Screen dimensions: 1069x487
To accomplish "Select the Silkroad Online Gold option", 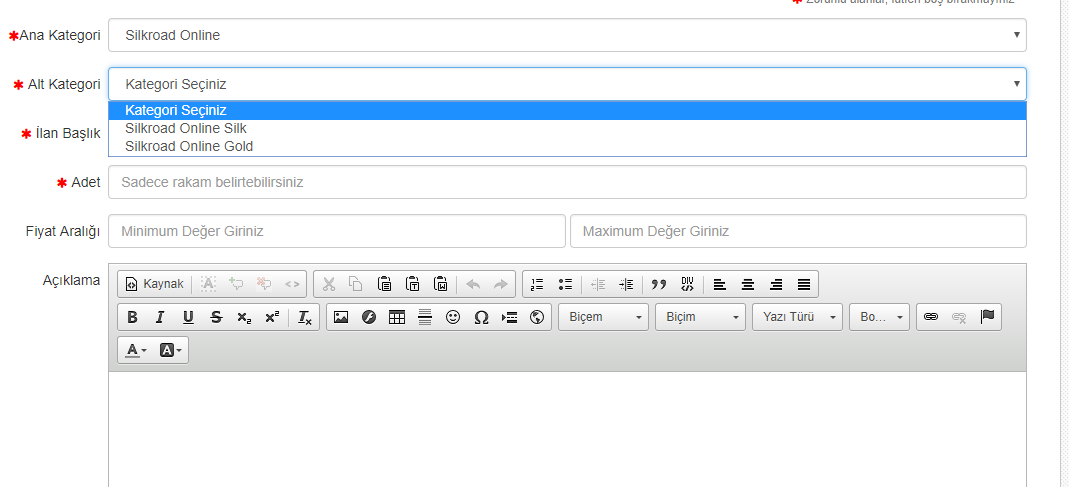I will pyautogui.click(x=567, y=146).
